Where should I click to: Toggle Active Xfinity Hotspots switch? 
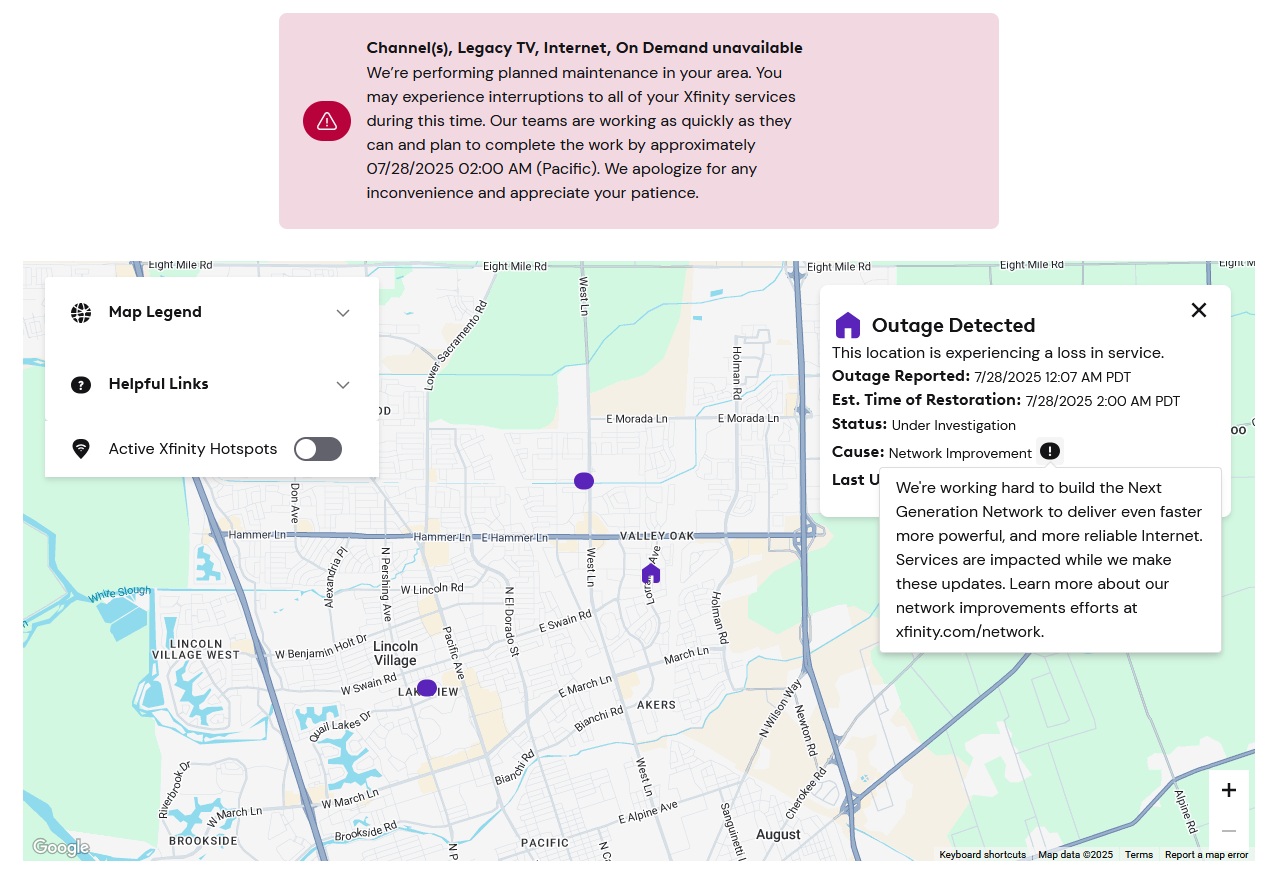(x=318, y=449)
